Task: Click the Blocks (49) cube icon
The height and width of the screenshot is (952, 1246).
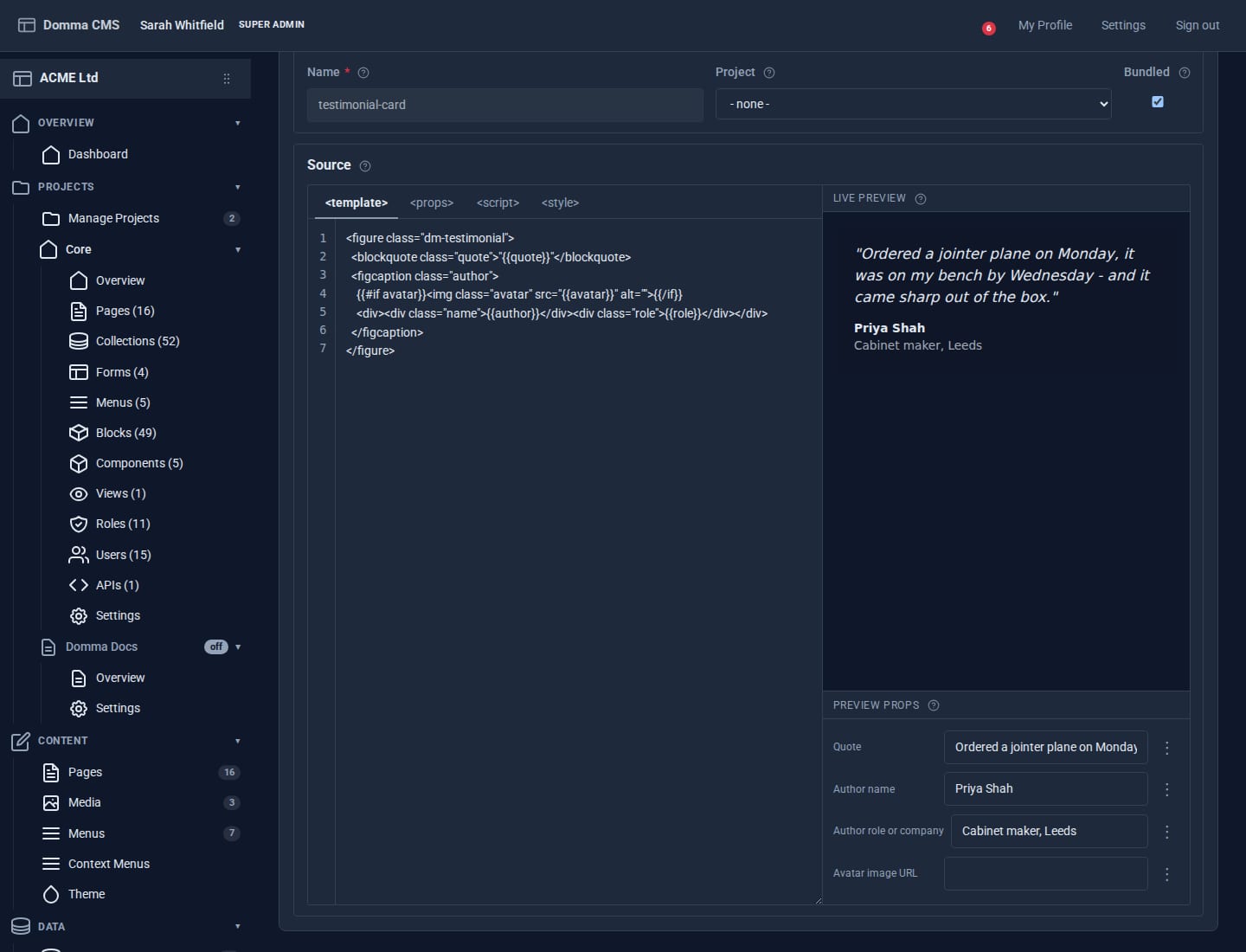Action: pyautogui.click(x=79, y=434)
